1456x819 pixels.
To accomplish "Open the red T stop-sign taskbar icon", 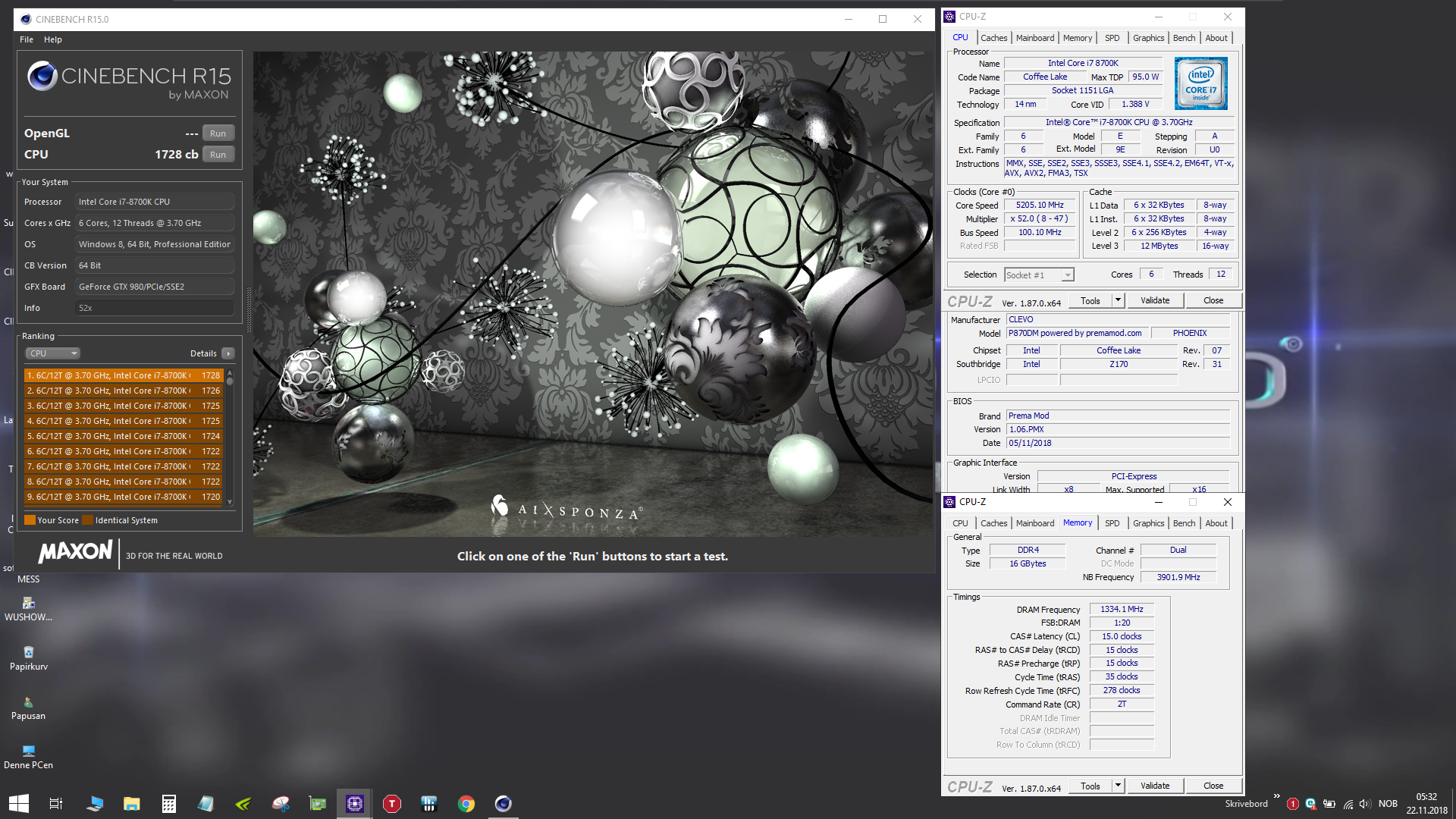I will coord(392,803).
